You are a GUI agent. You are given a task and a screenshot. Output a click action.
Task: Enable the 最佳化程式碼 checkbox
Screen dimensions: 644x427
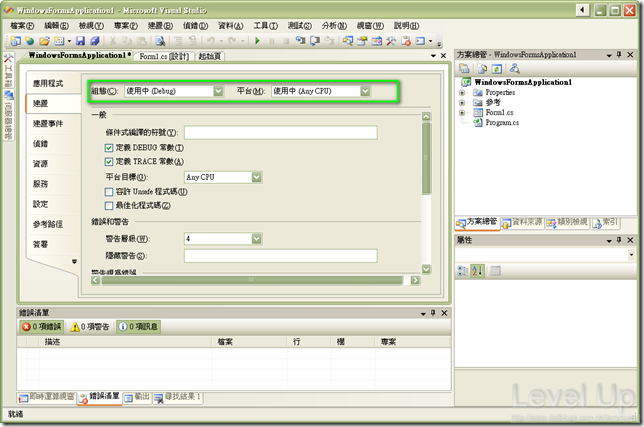pos(109,206)
